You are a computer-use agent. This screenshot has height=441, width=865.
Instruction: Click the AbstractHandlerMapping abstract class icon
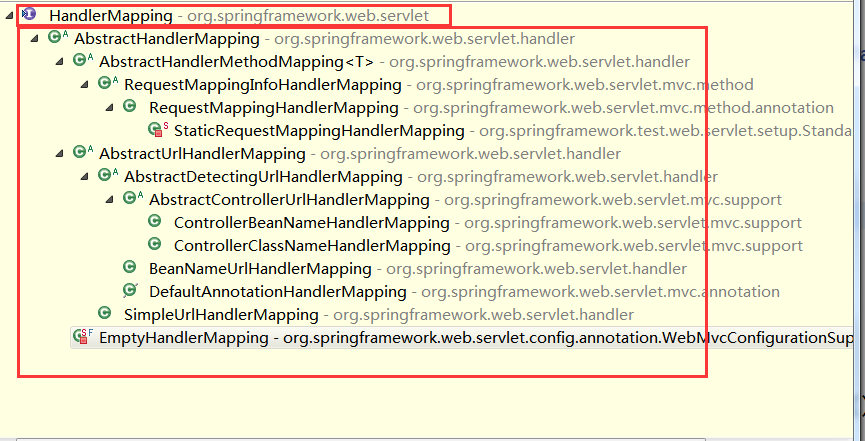57,37
